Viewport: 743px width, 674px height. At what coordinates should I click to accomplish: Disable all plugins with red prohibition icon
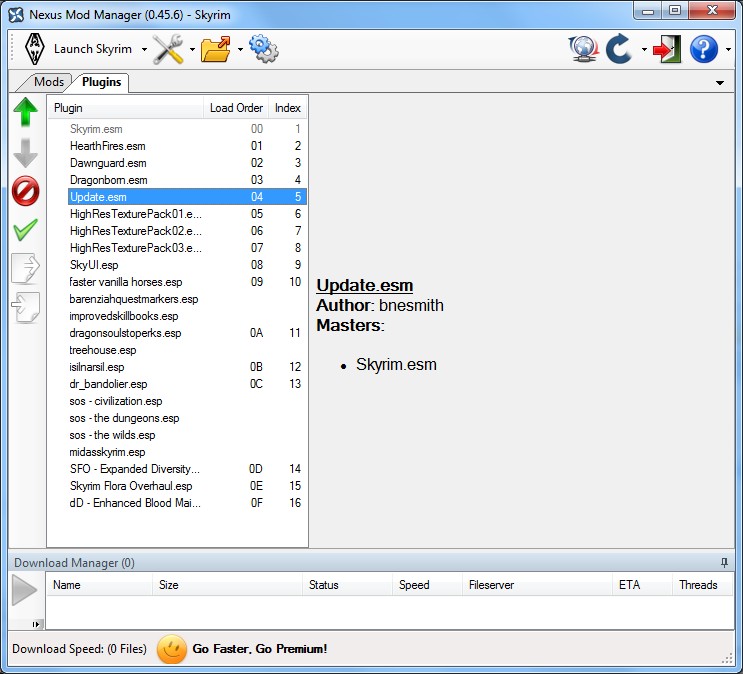point(26,191)
